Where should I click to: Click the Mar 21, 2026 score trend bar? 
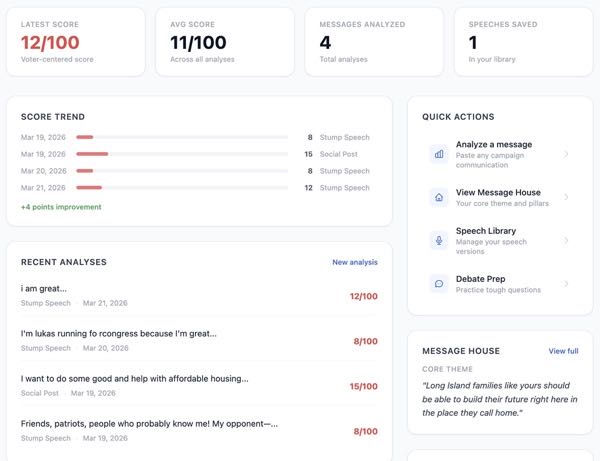pyautogui.click(x=182, y=187)
